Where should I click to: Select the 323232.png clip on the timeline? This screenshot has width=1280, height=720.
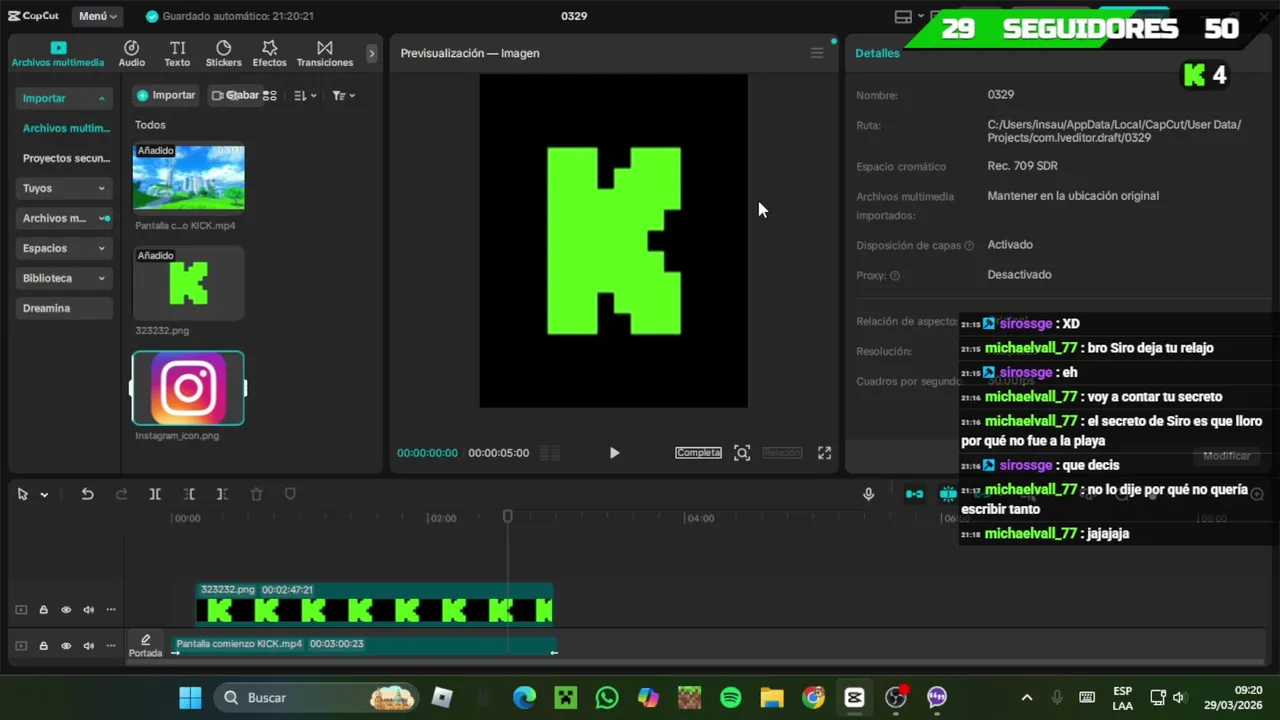click(374, 603)
